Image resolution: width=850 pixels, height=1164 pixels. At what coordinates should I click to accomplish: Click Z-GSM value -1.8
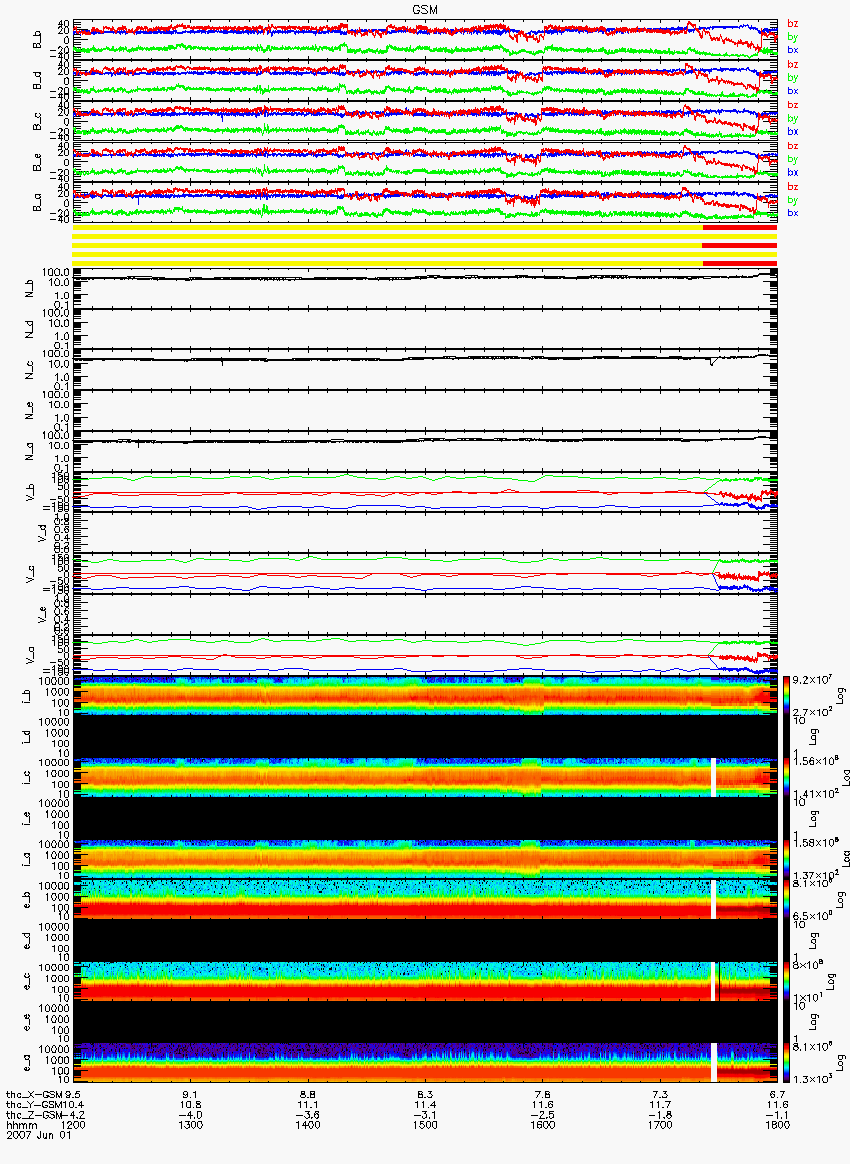[x=660, y=1115]
